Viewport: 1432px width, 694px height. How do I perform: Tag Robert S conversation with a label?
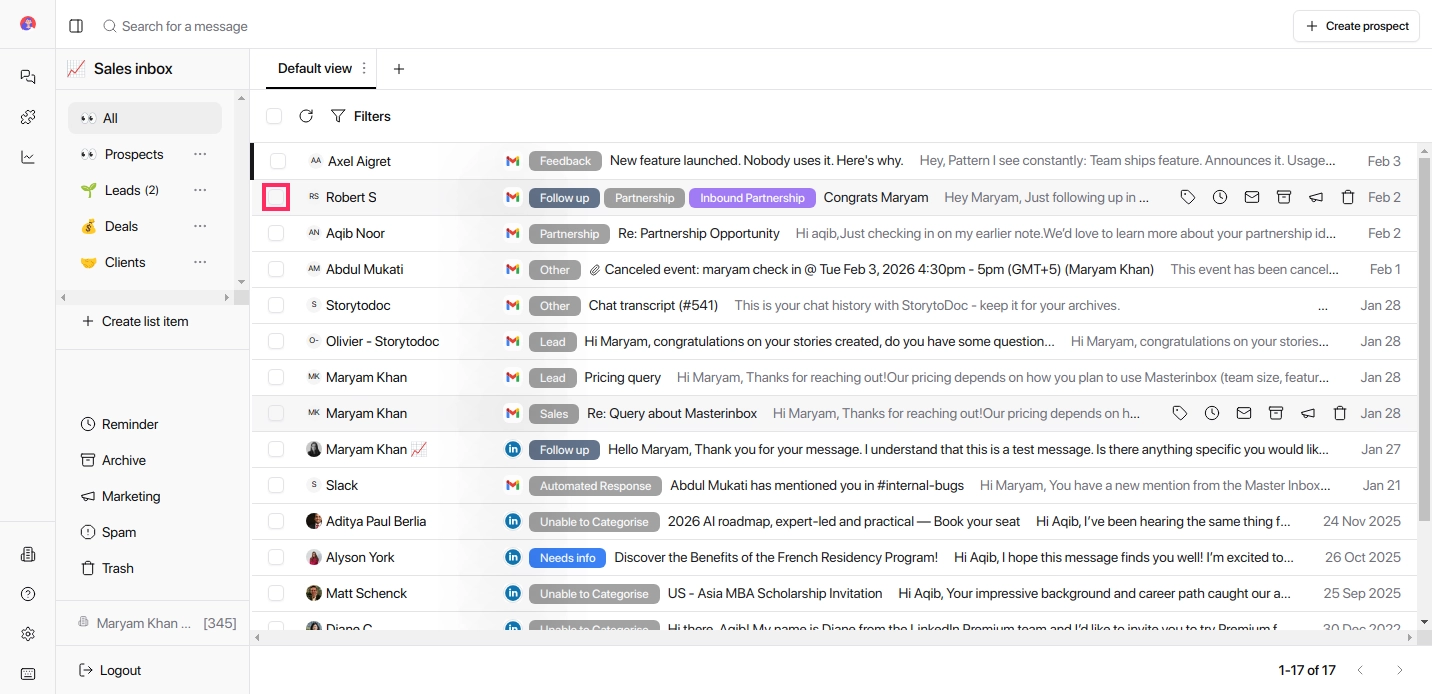point(1188,197)
